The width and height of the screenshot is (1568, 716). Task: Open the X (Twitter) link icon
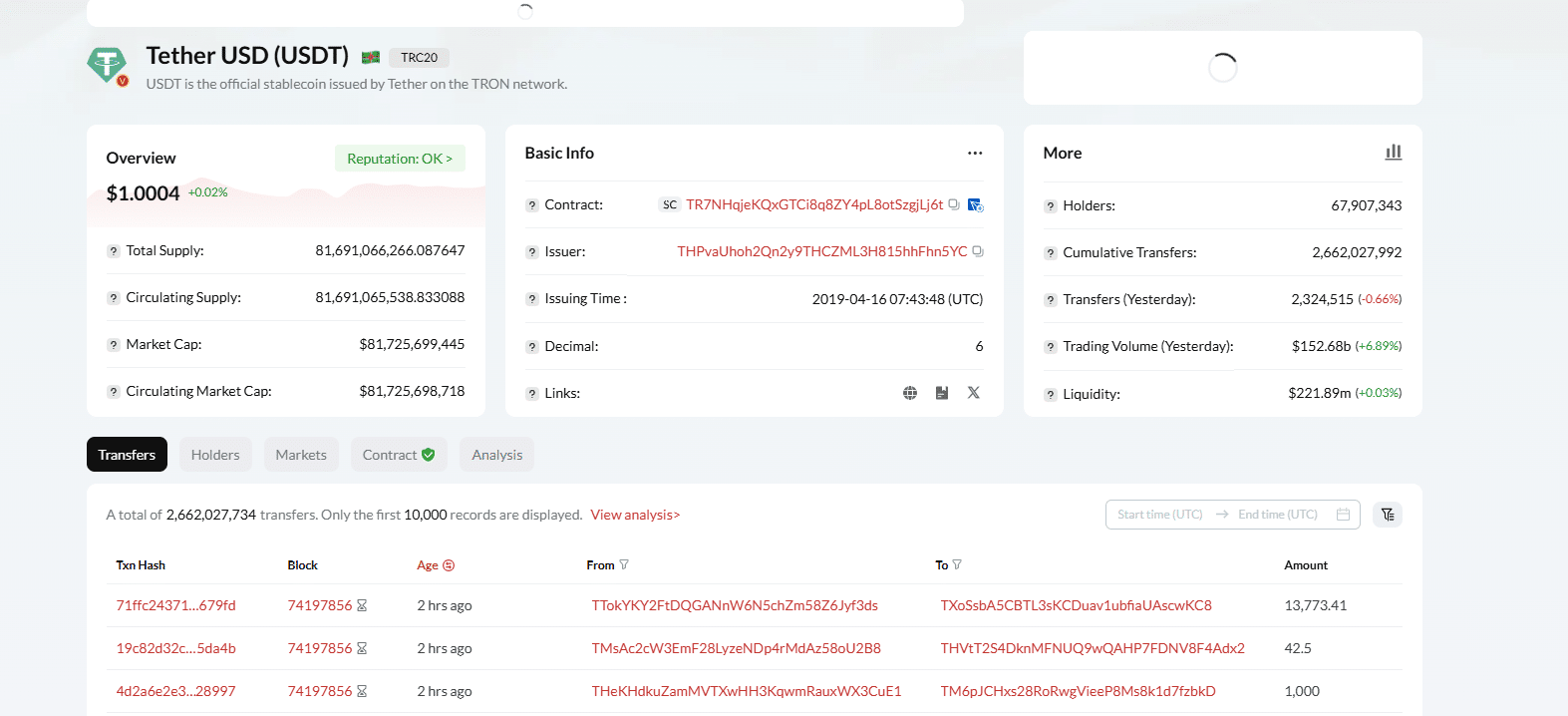[974, 393]
